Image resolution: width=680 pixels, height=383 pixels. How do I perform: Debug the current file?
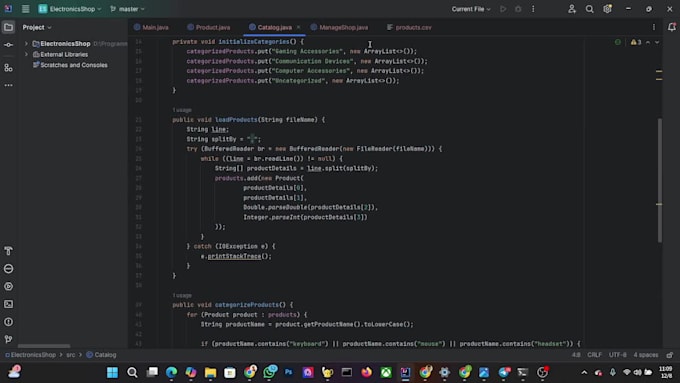pyautogui.click(x=518, y=9)
